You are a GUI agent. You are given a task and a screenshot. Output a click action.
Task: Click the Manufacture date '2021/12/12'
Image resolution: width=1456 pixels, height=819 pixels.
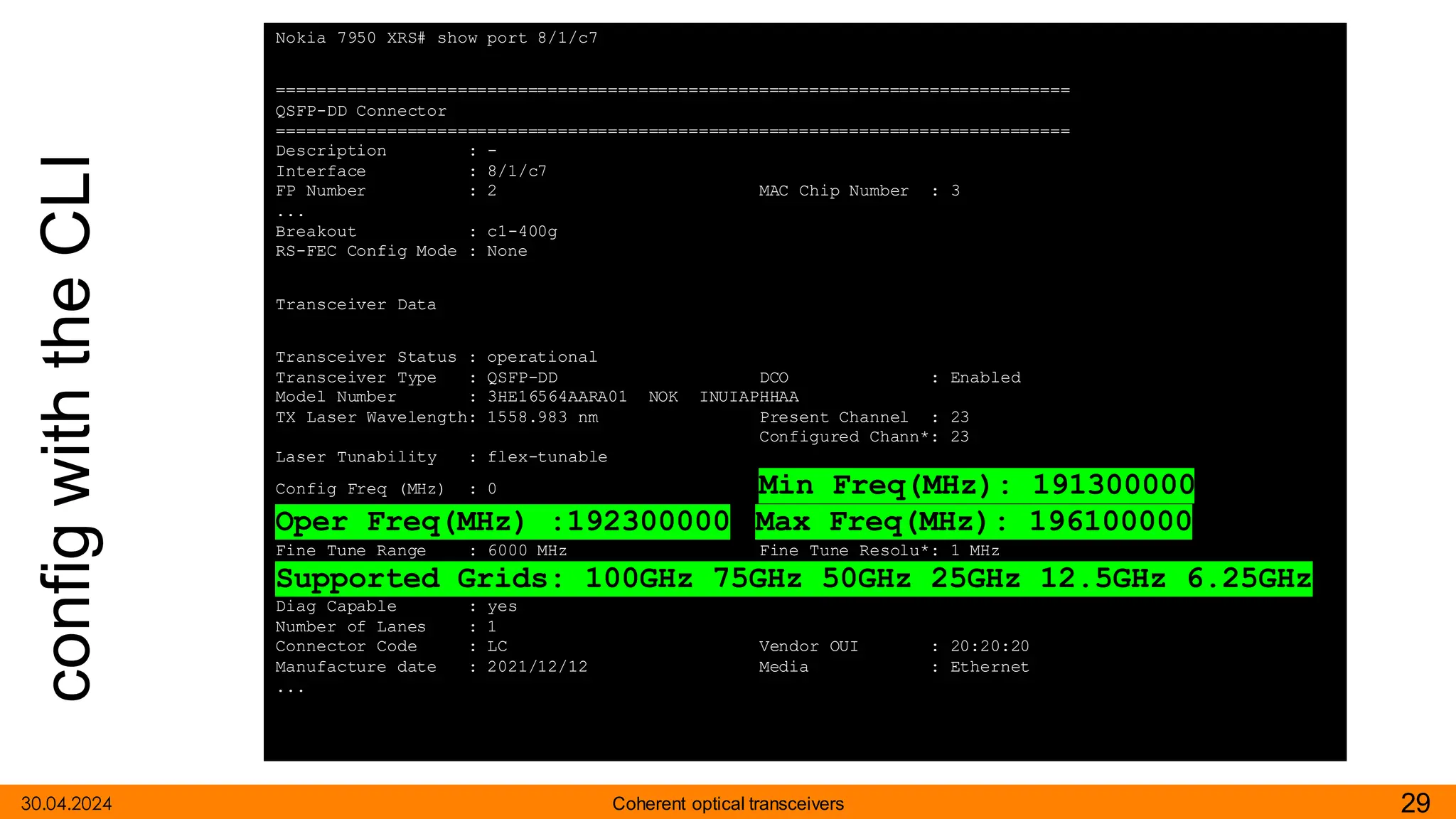tap(537, 668)
